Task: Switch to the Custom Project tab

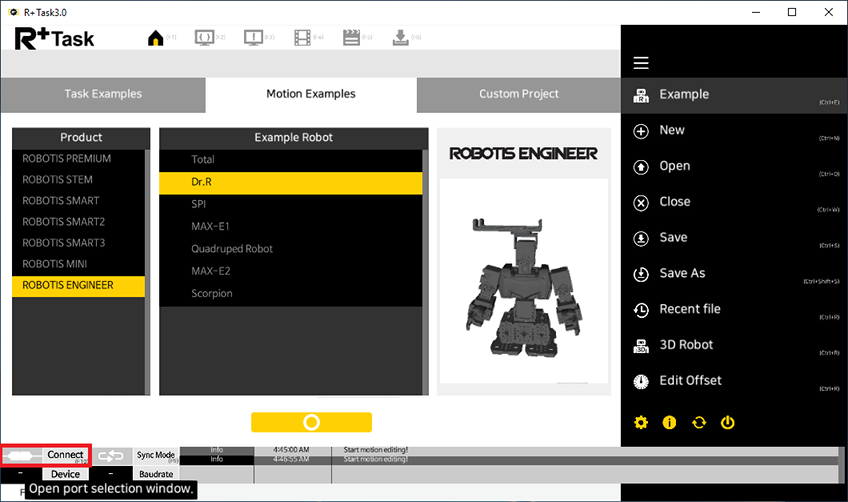Action: tap(518, 94)
